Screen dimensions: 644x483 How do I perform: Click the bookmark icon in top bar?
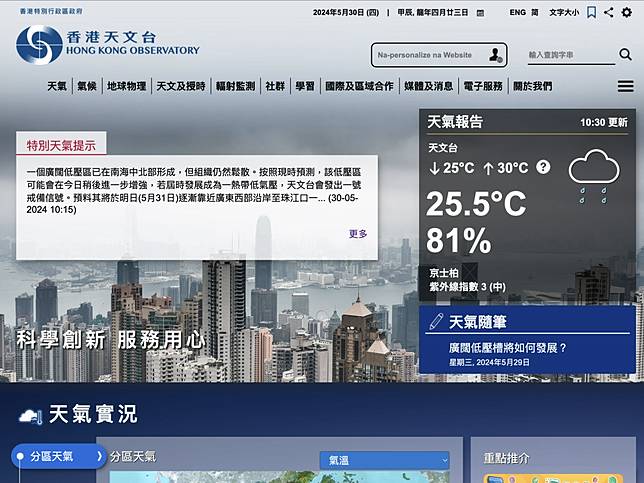592,13
